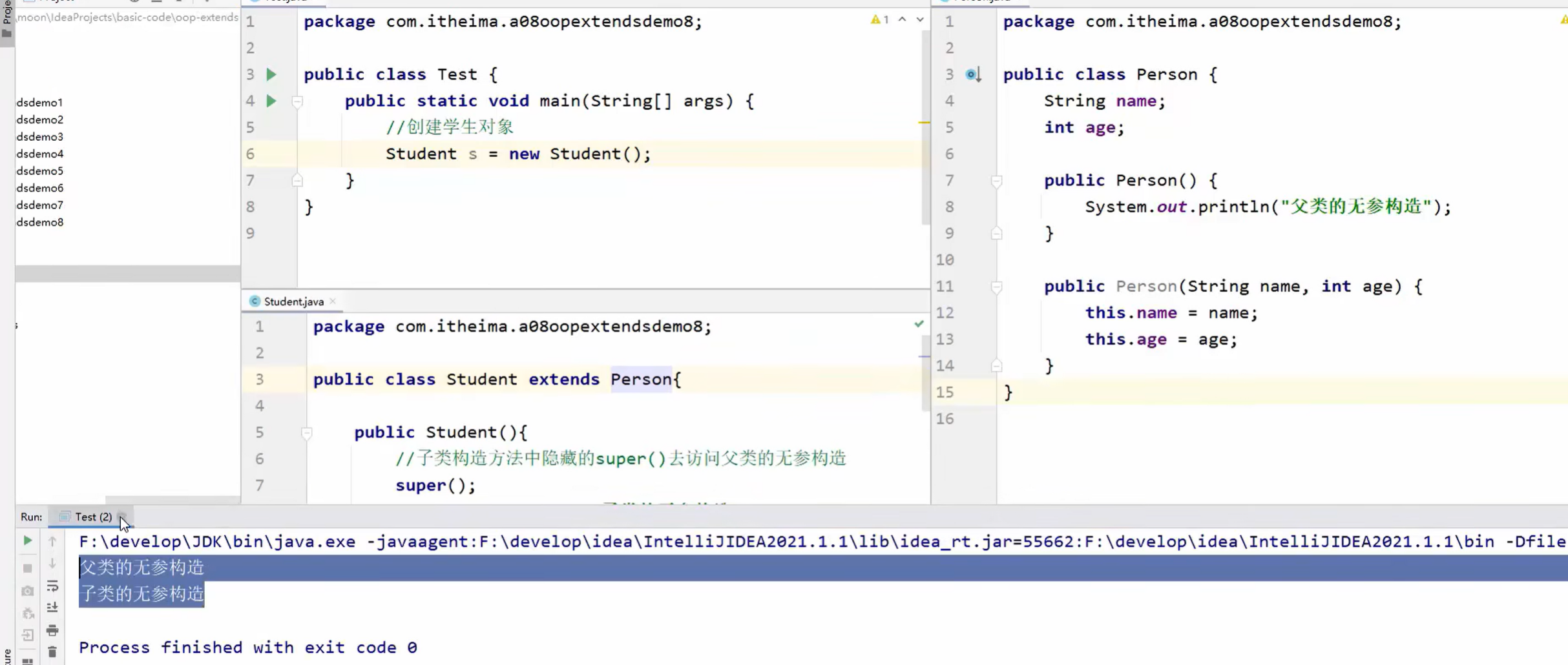
Task: Run main method via gutter play icon
Action: 271,101
